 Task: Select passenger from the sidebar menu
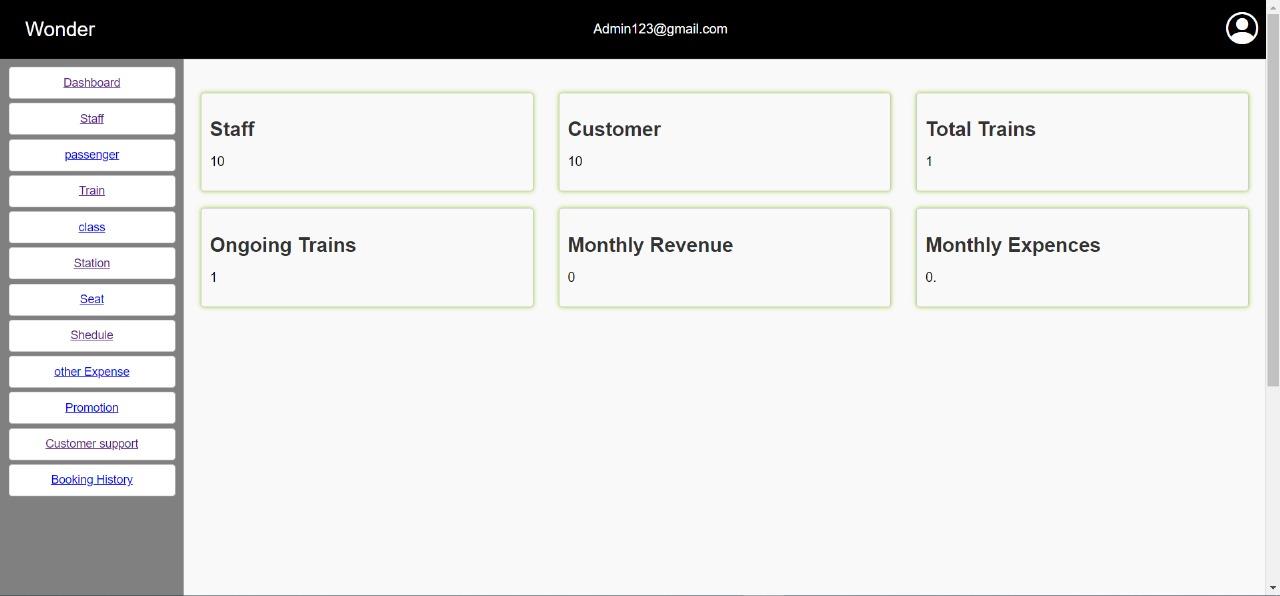pos(92,155)
